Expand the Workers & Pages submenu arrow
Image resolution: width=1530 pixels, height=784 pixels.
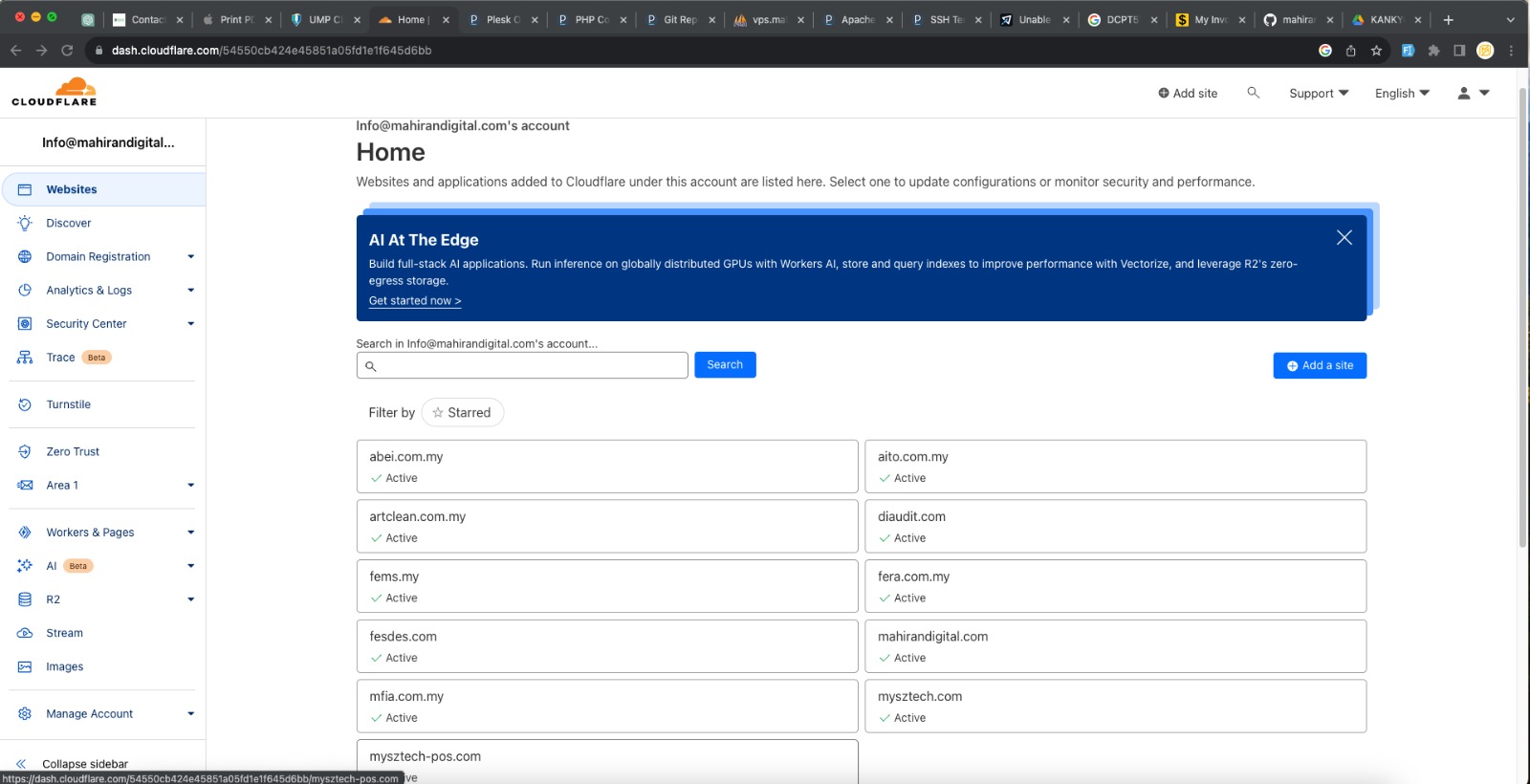(190, 532)
